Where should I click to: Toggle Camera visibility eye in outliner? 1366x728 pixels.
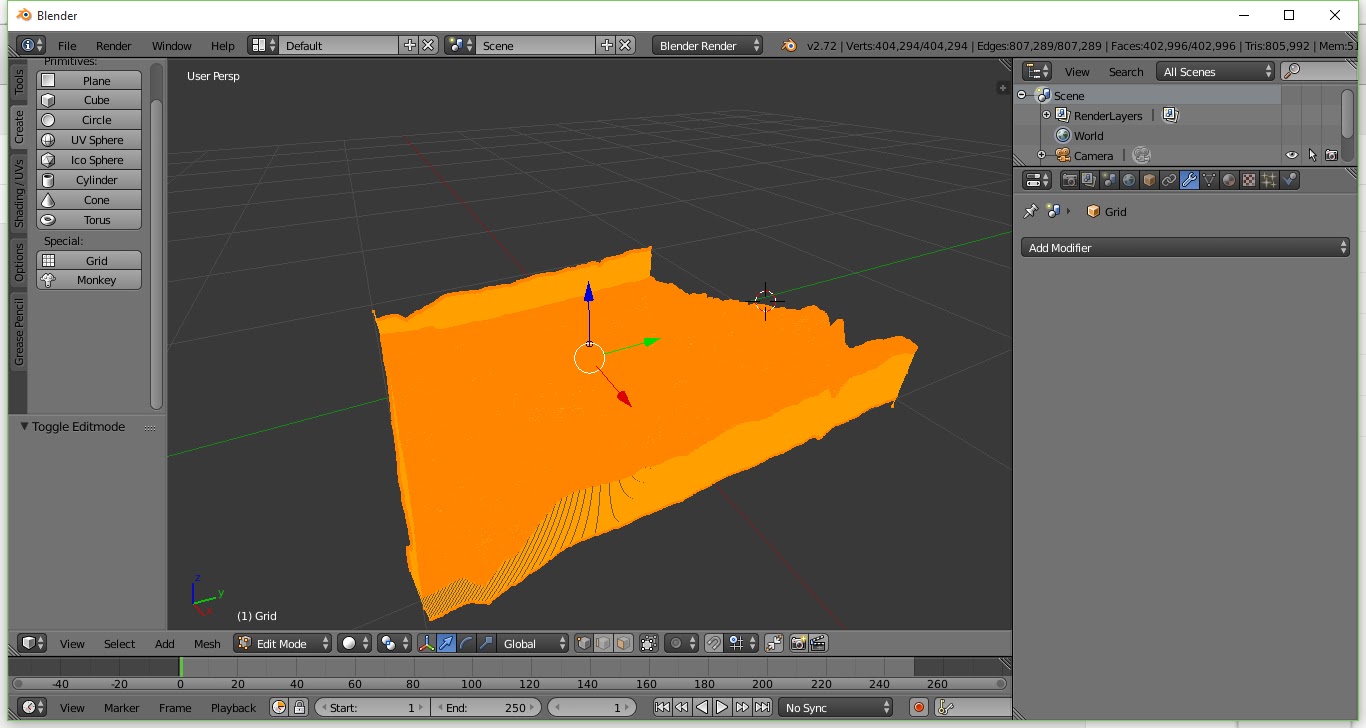(1291, 155)
